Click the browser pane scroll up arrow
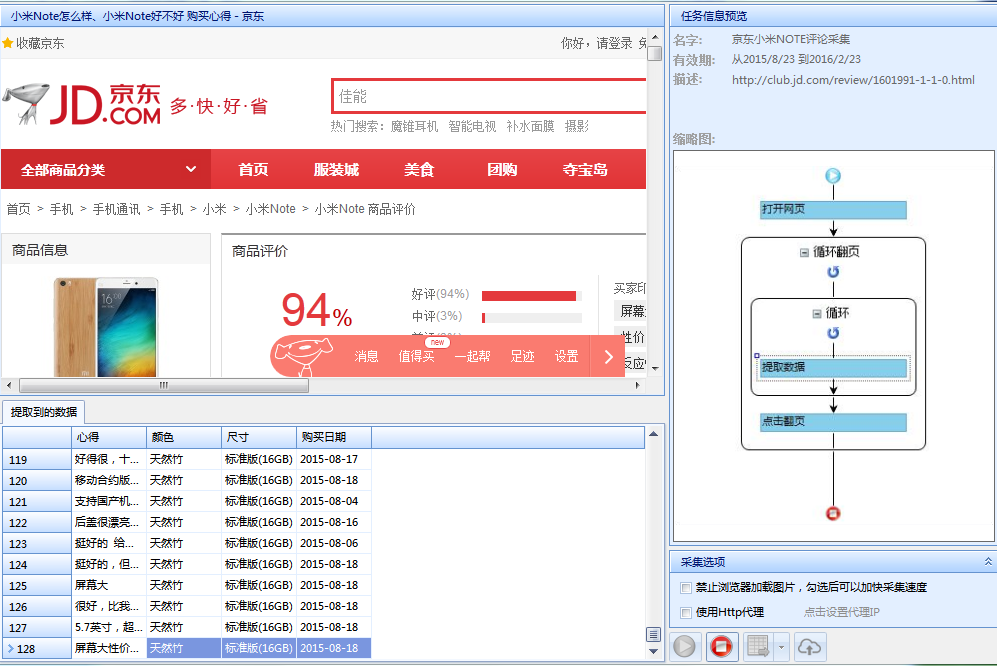The height and width of the screenshot is (666, 997). (655, 37)
